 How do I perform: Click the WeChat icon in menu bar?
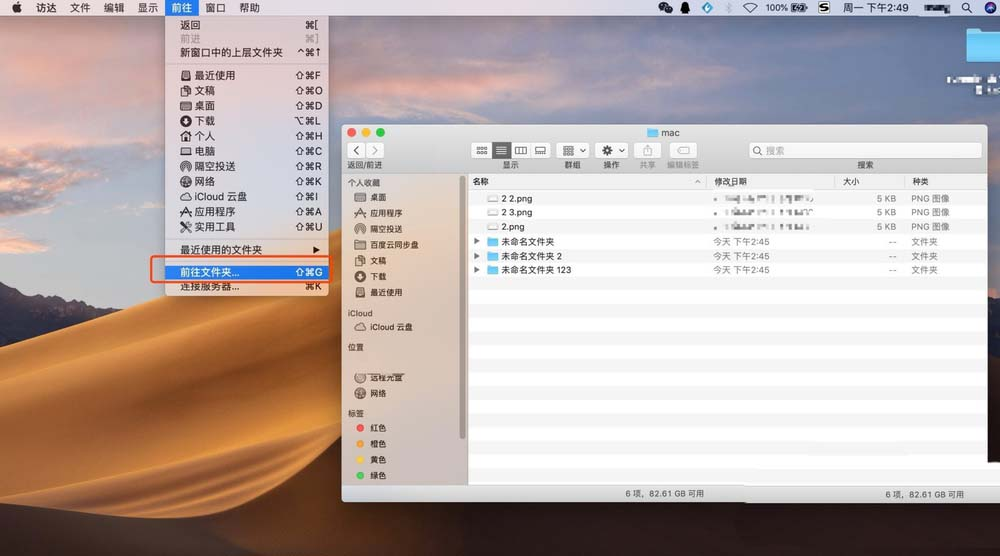[x=665, y=8]
